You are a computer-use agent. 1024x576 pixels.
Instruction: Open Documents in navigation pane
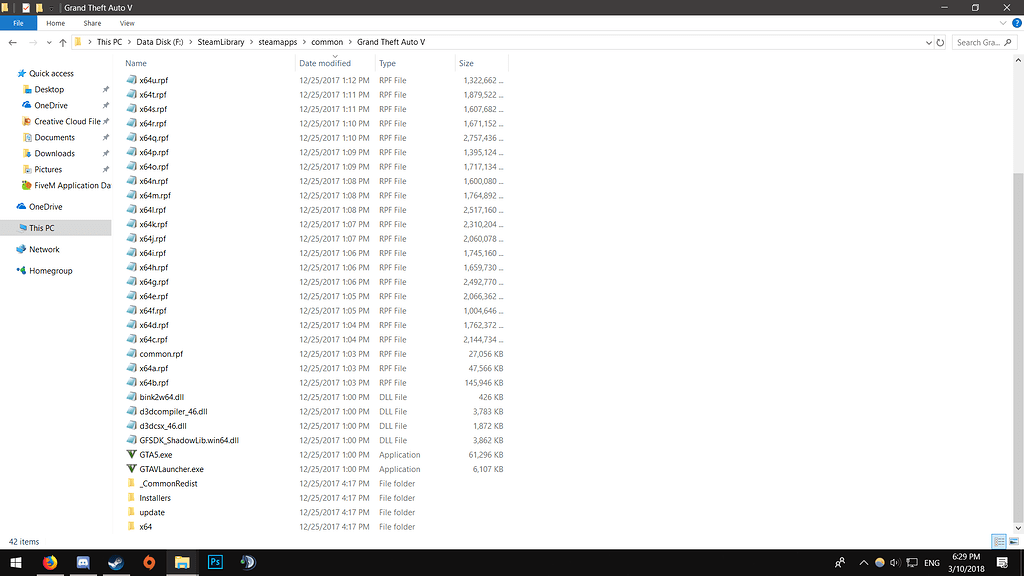coord(54,138)
